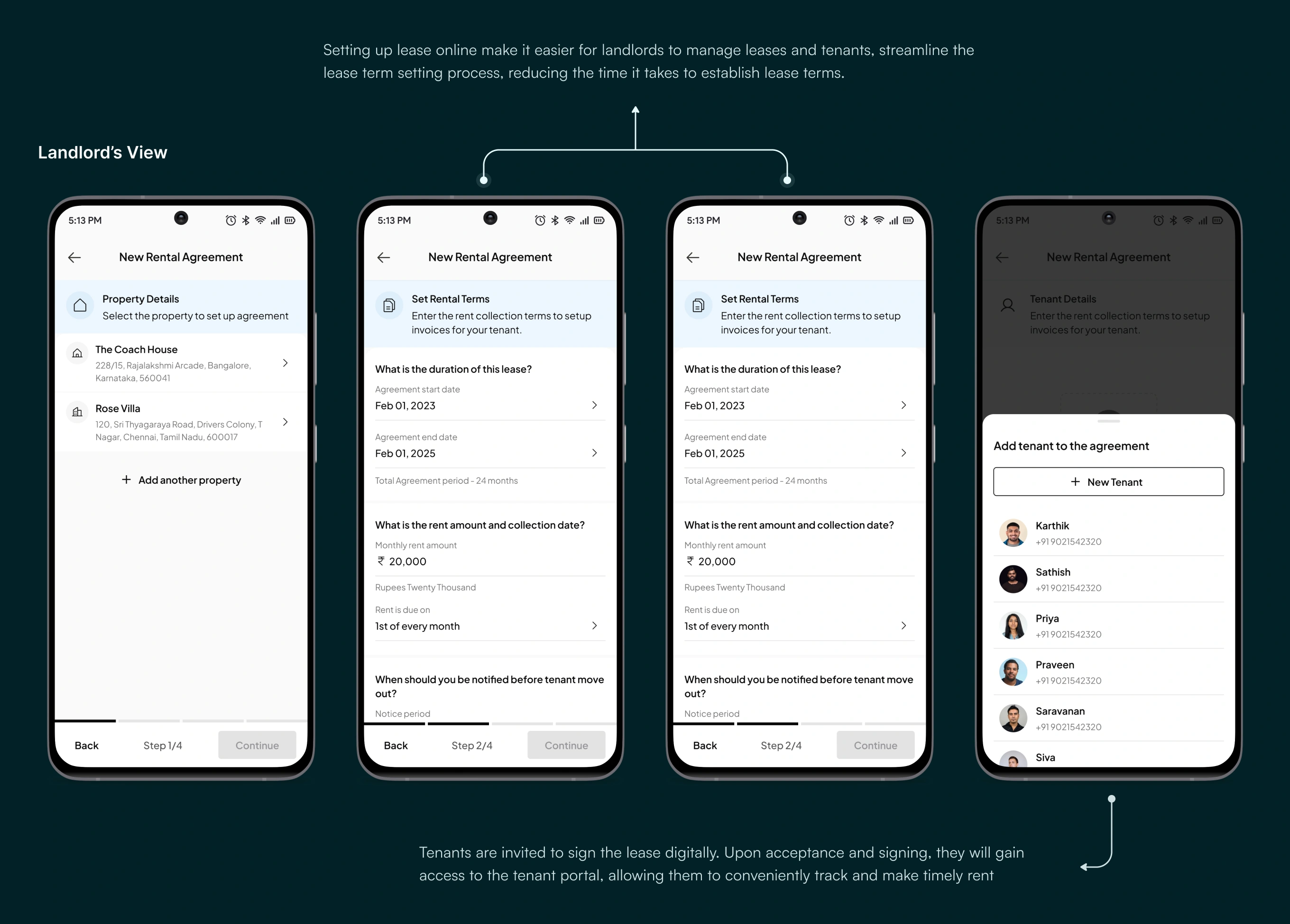Click back arrow on New Rental Agreement
1290x924 pixels.
75,257
